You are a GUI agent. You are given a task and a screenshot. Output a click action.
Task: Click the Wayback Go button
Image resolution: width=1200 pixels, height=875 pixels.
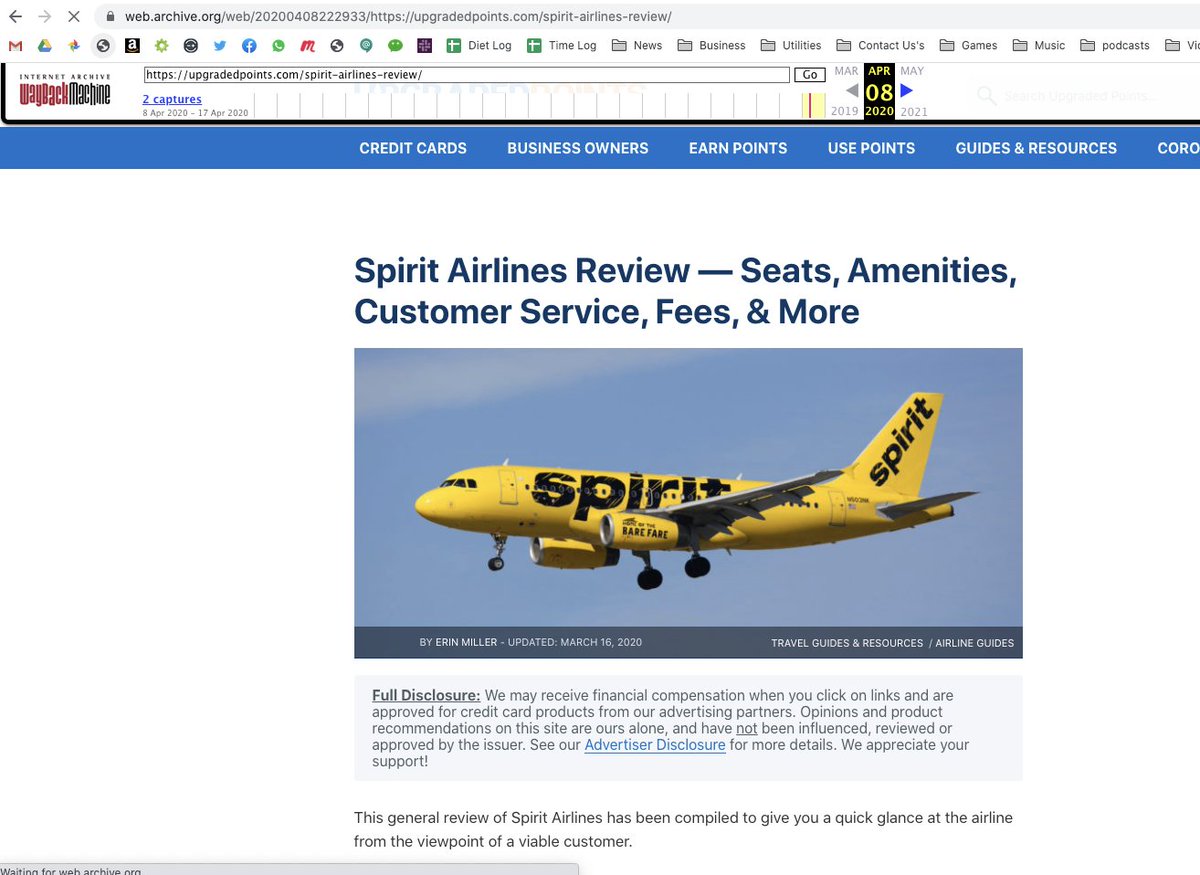click(809, 75)
